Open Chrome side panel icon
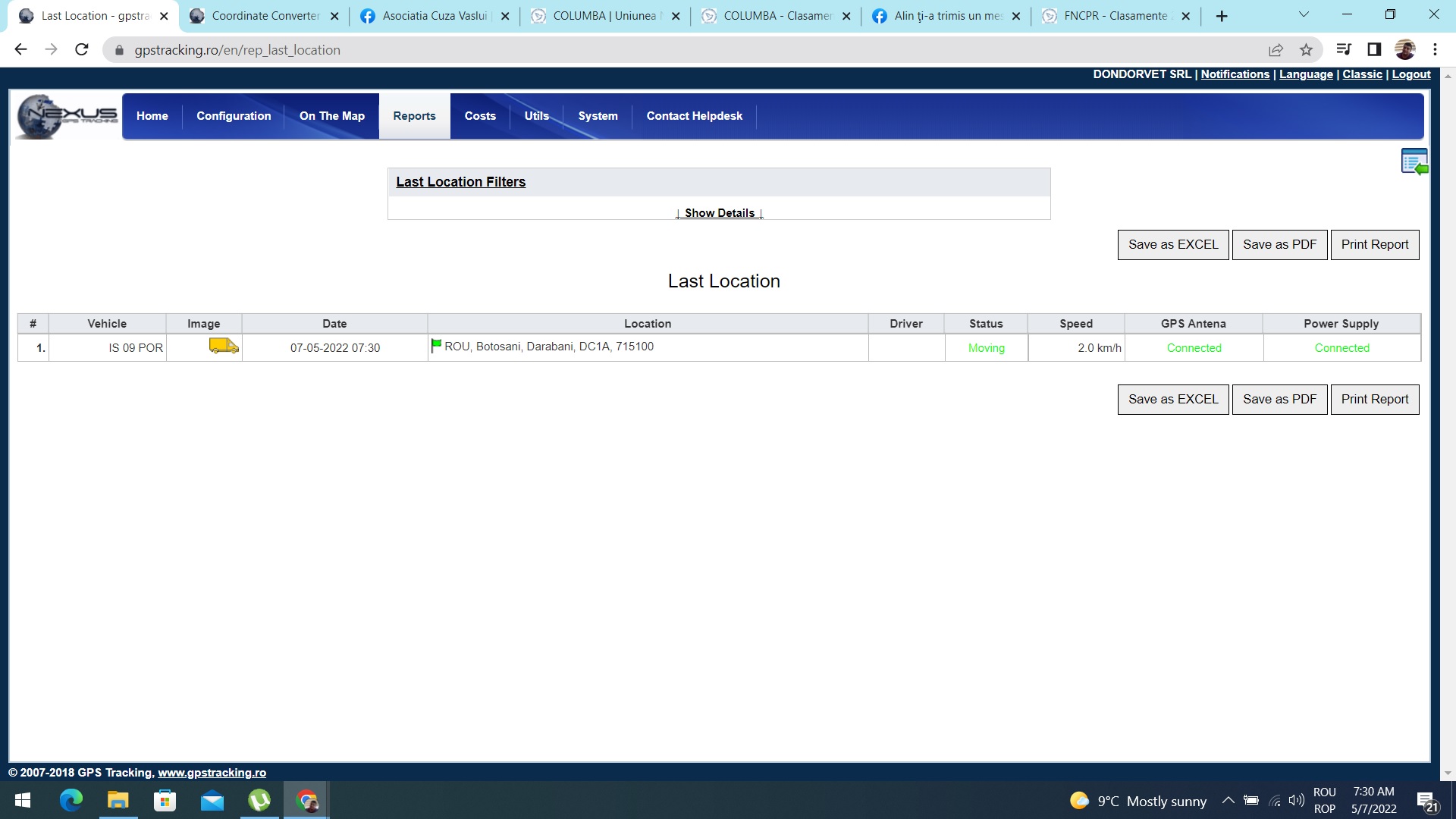 click(x=1374, y=50)
